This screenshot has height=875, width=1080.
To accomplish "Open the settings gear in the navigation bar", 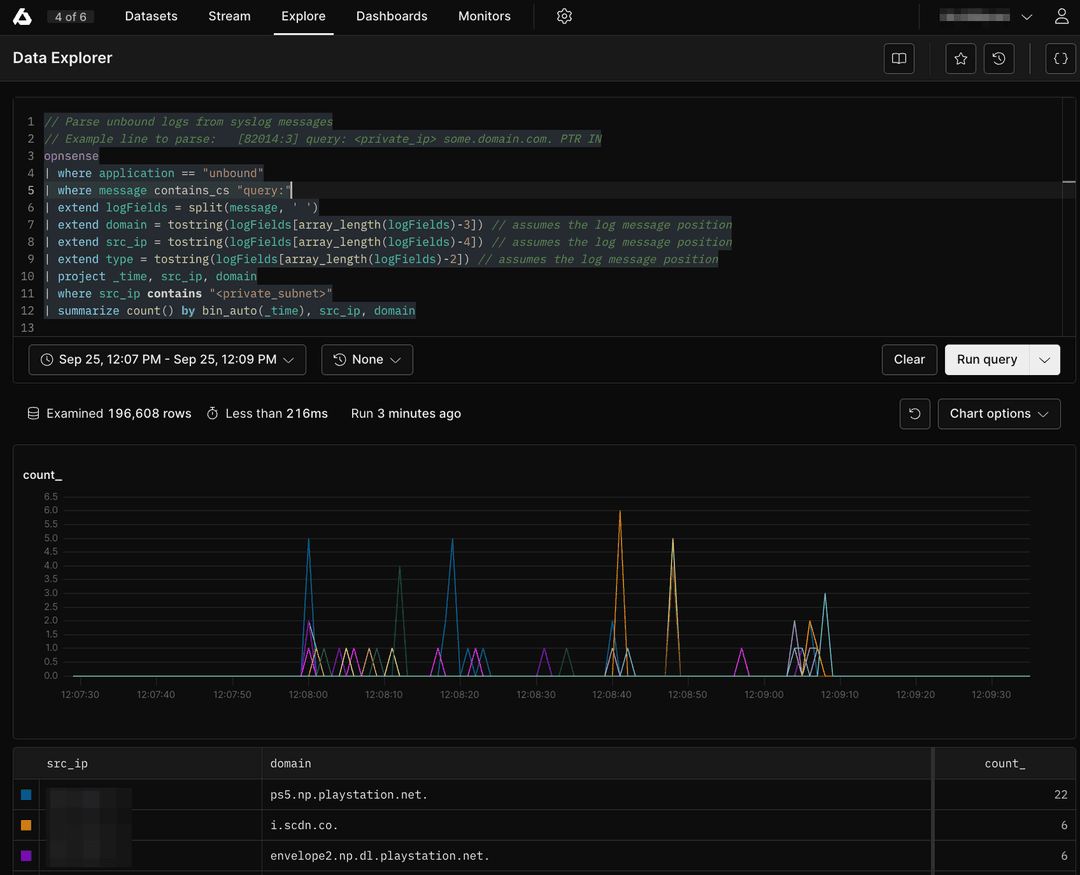I will pos(564,16).
